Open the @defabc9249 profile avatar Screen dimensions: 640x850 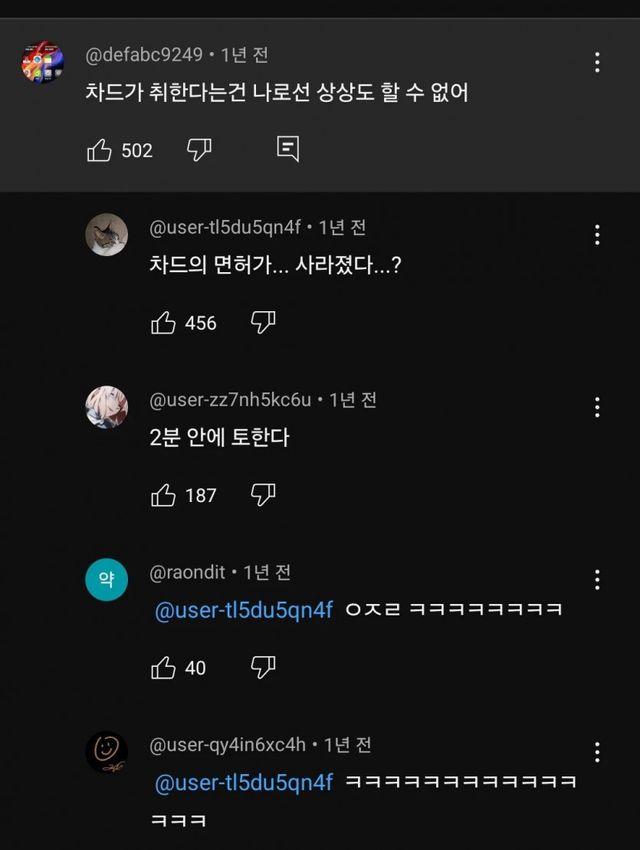click(43, 63)
